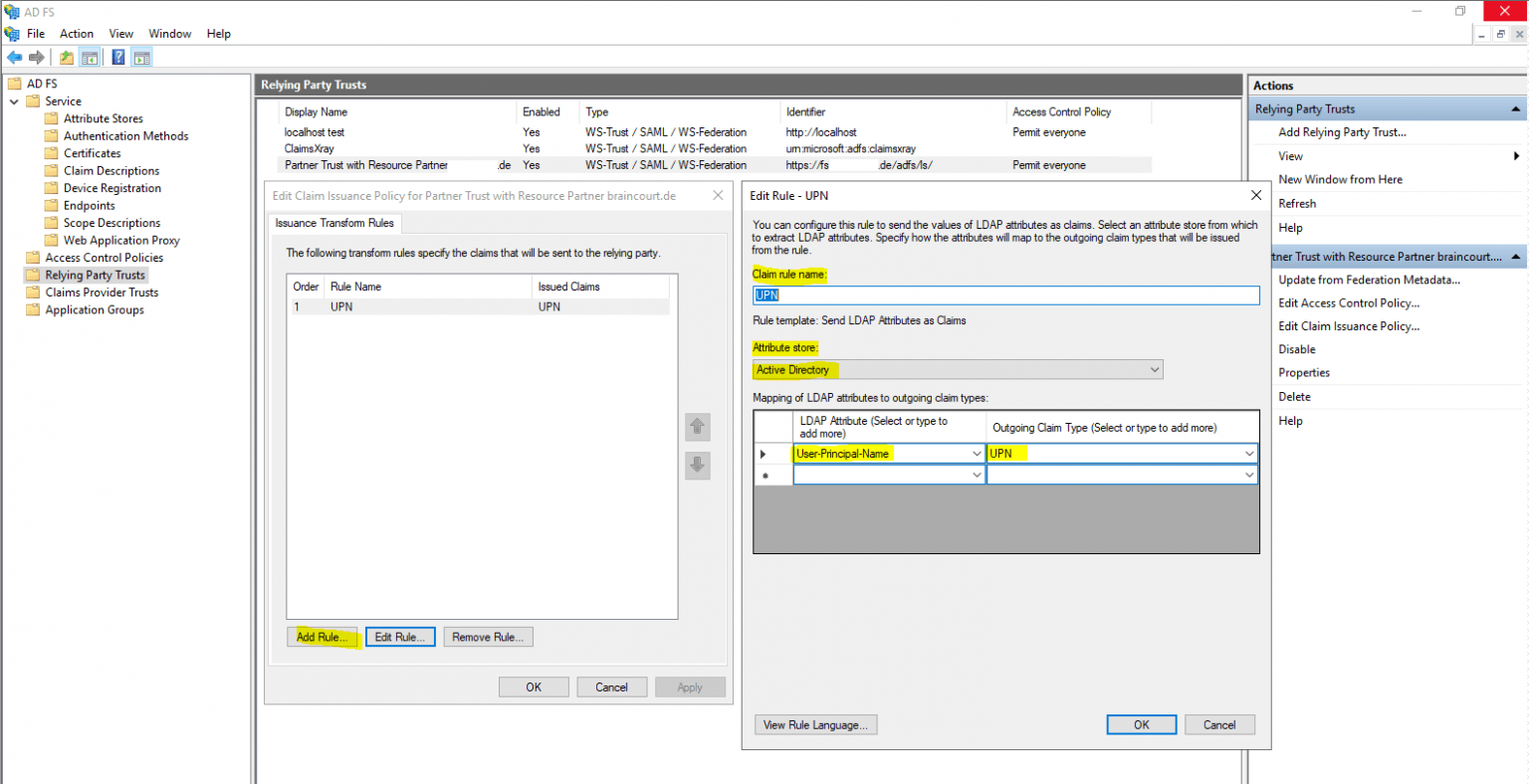Click the Add Rule button
Screen dimensions: 1529x784
323,637
